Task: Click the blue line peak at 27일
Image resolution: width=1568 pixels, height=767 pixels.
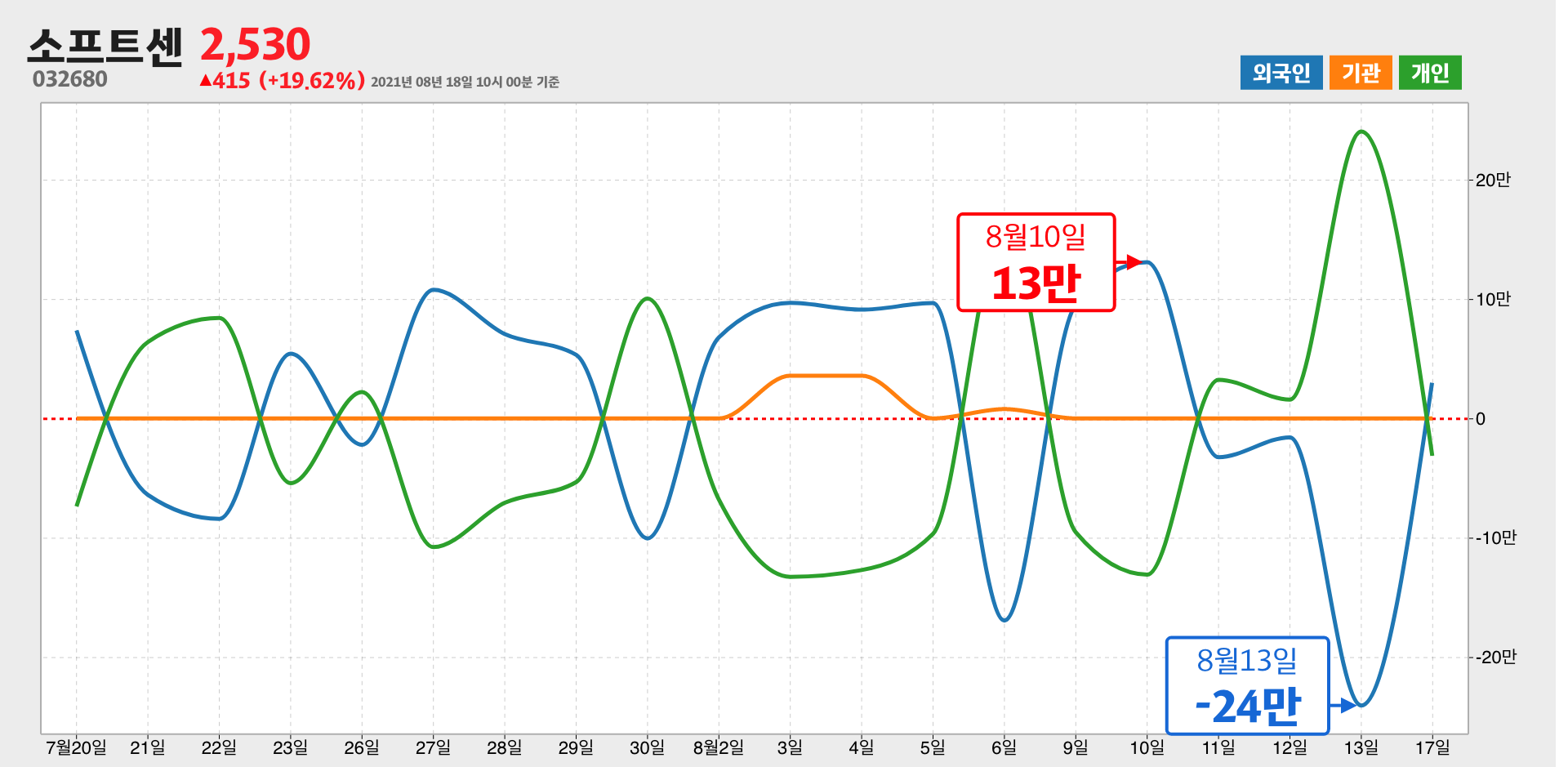Action: [434, 290]
